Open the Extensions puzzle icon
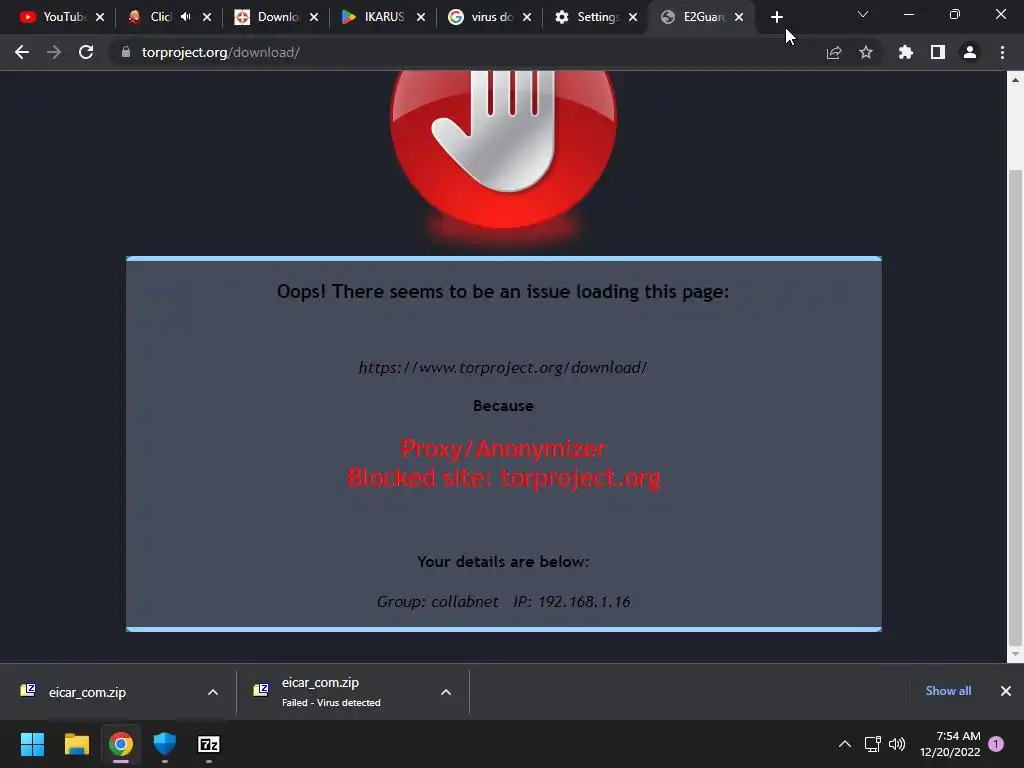The height and width of the screenshot is (768, 1024). 906,52
